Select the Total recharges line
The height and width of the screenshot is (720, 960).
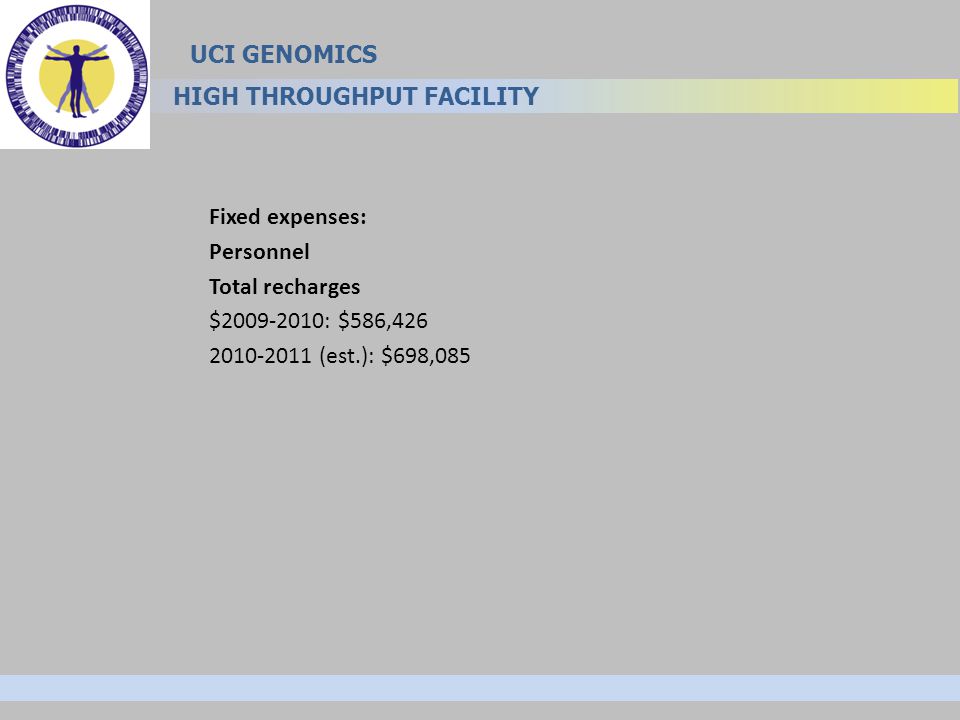(x=285, y=287)
